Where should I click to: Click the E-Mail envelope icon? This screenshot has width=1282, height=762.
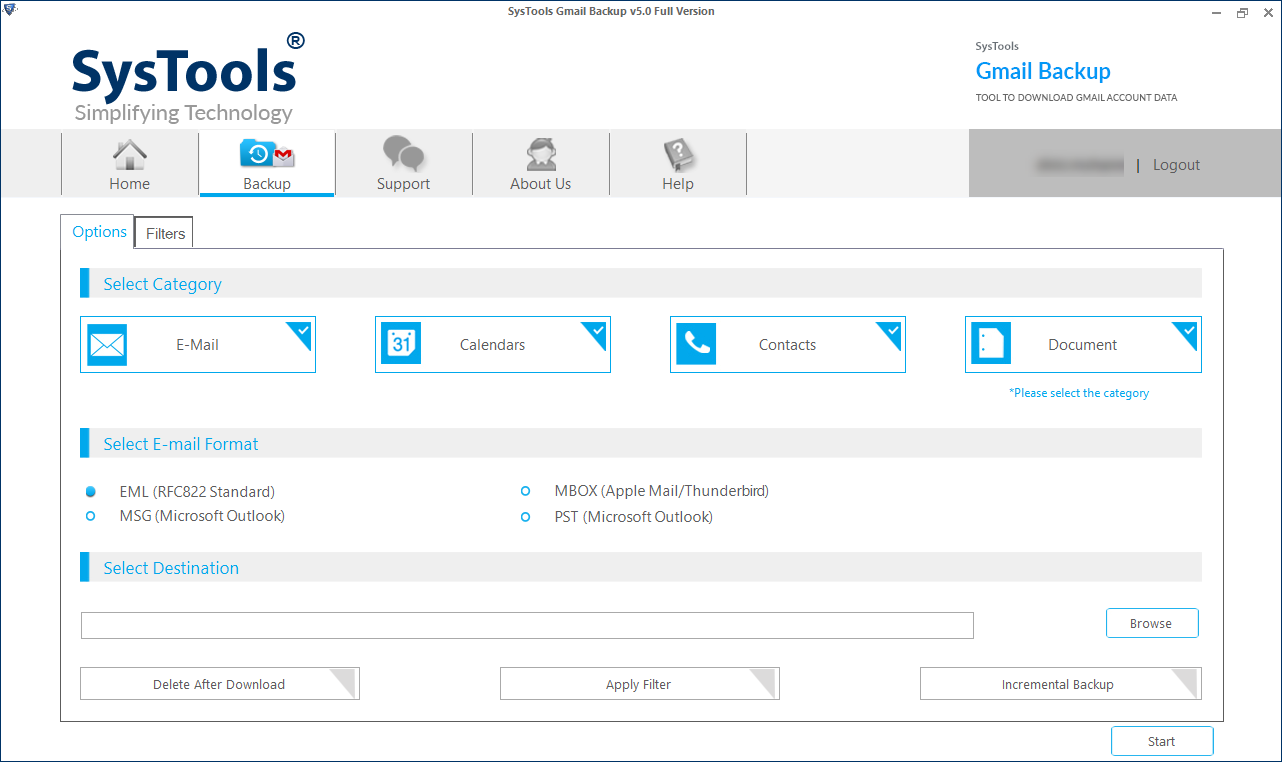(x=107, y=345)
